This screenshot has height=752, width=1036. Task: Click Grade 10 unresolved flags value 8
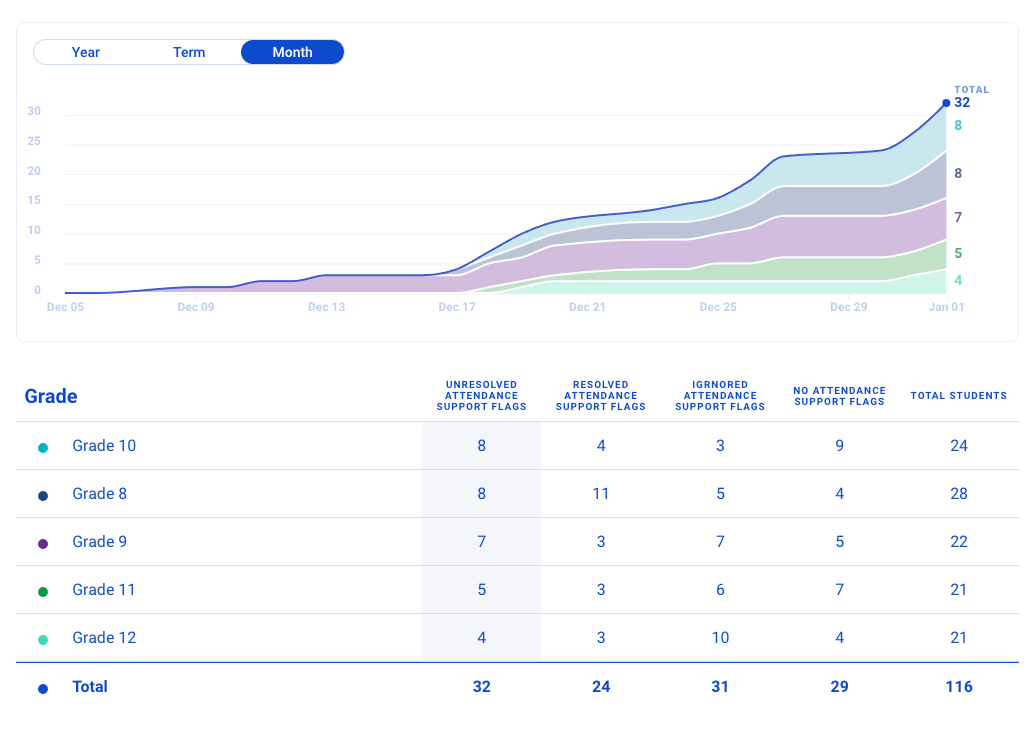click(482, 446)
